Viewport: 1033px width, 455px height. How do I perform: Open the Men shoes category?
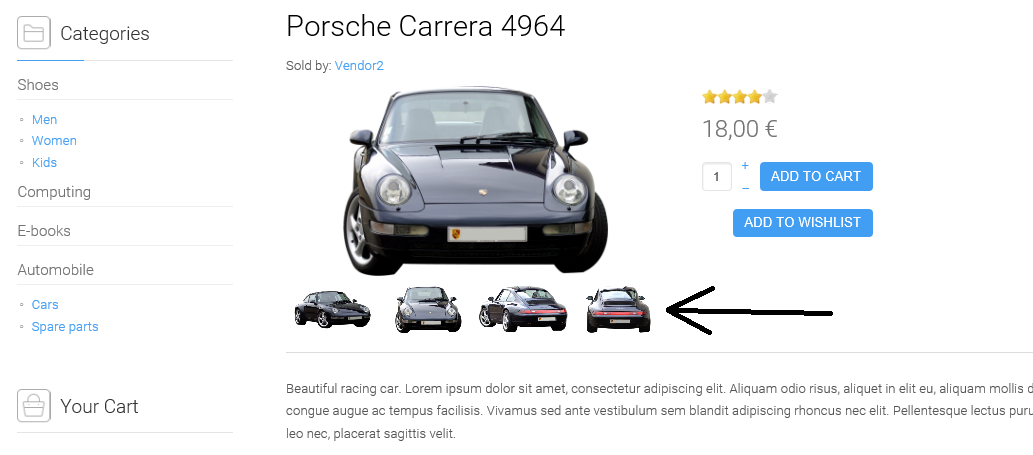pyautogui.click(x=44, y=119)
